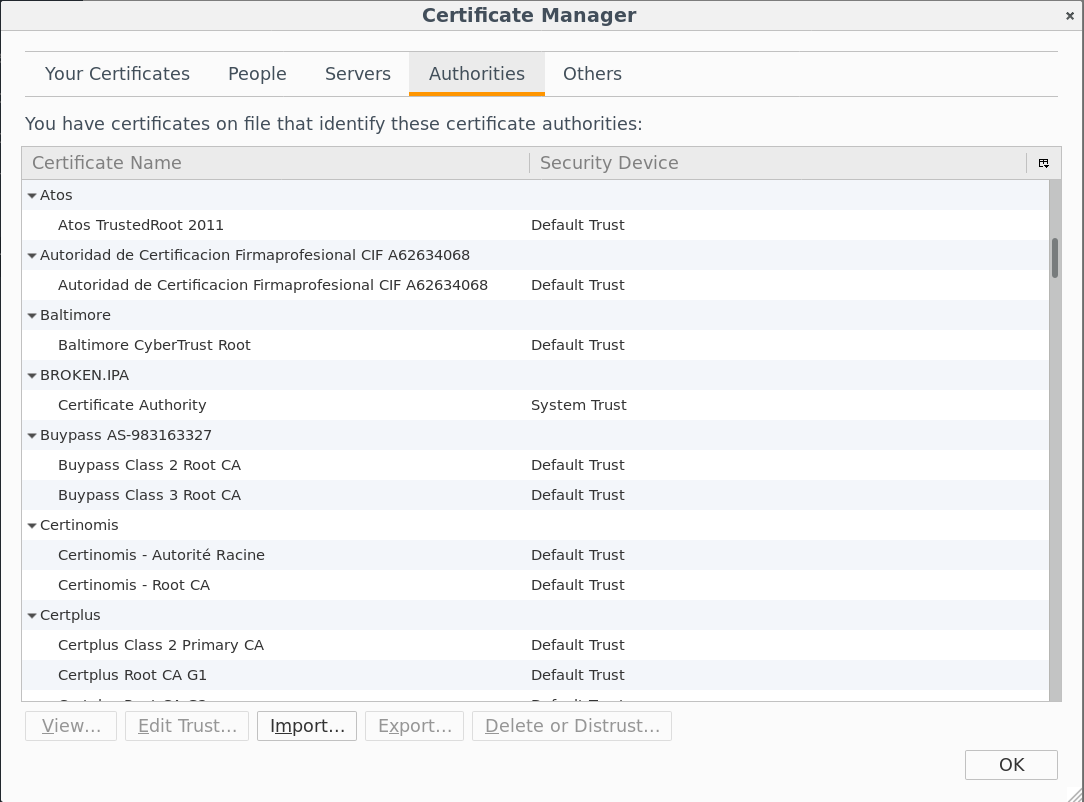This screenshot has width=1084, height=802.
Task: Collapse the Certinomis group
Action: tap(32, 525)
